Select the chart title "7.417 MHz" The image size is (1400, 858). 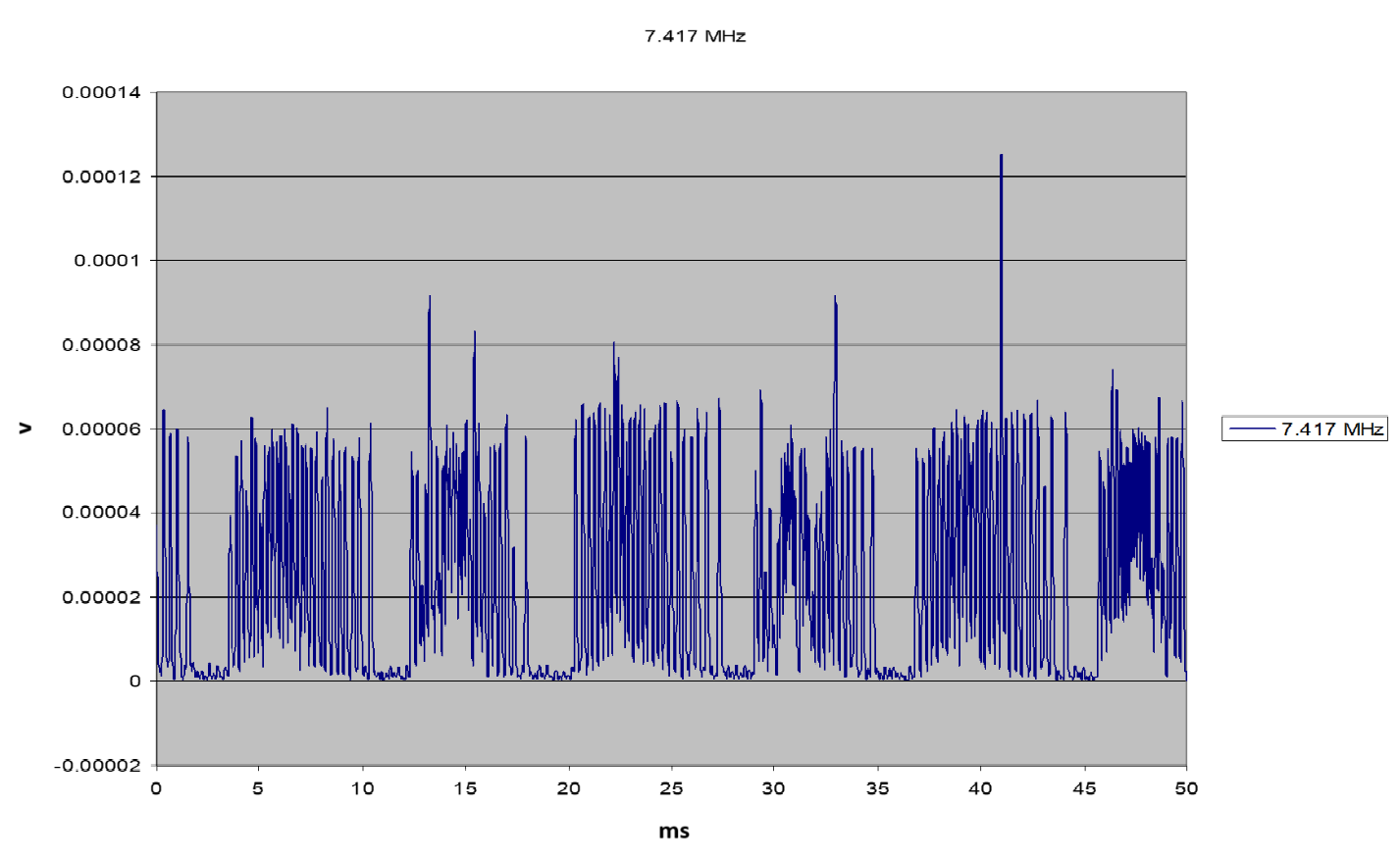coord(695,36)
